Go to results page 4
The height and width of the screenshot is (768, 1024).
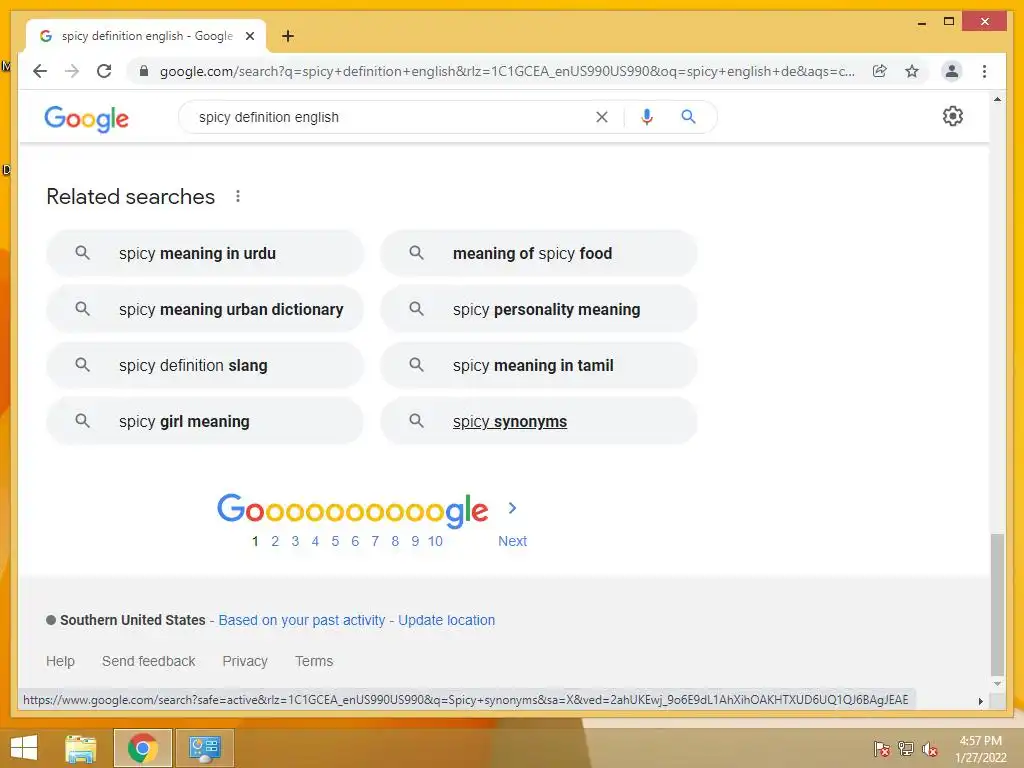[x=315, y=541]
